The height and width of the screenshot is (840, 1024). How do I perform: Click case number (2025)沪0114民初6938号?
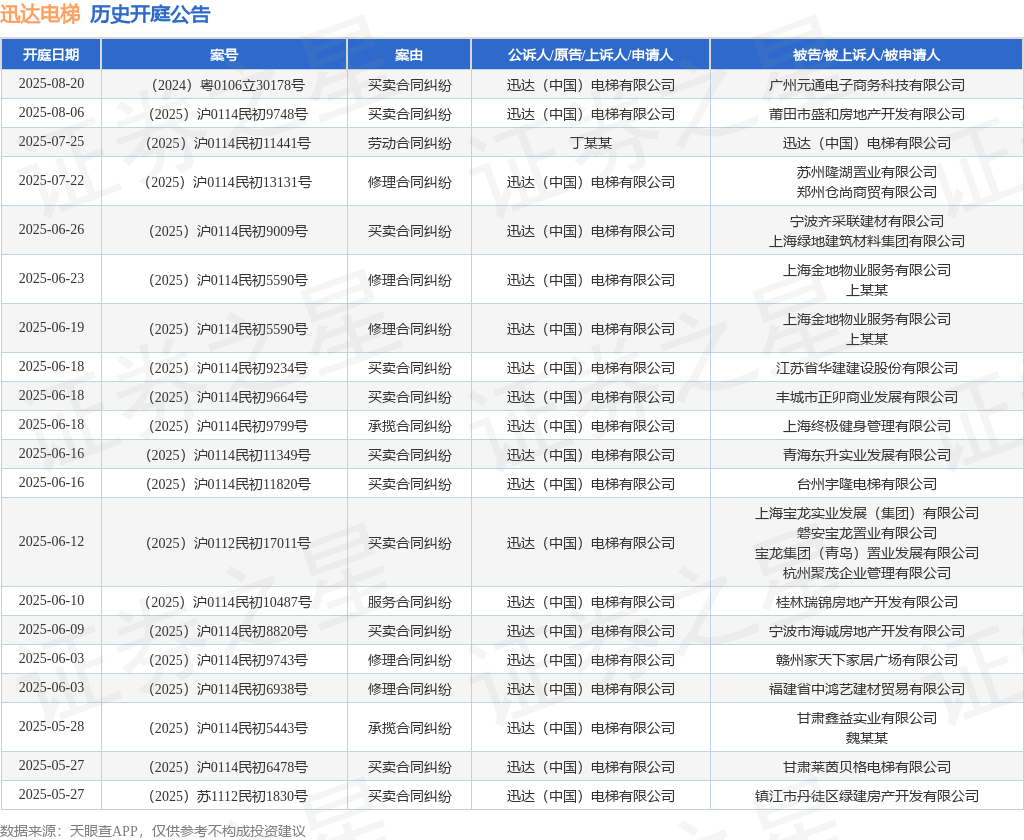point(224,689)
